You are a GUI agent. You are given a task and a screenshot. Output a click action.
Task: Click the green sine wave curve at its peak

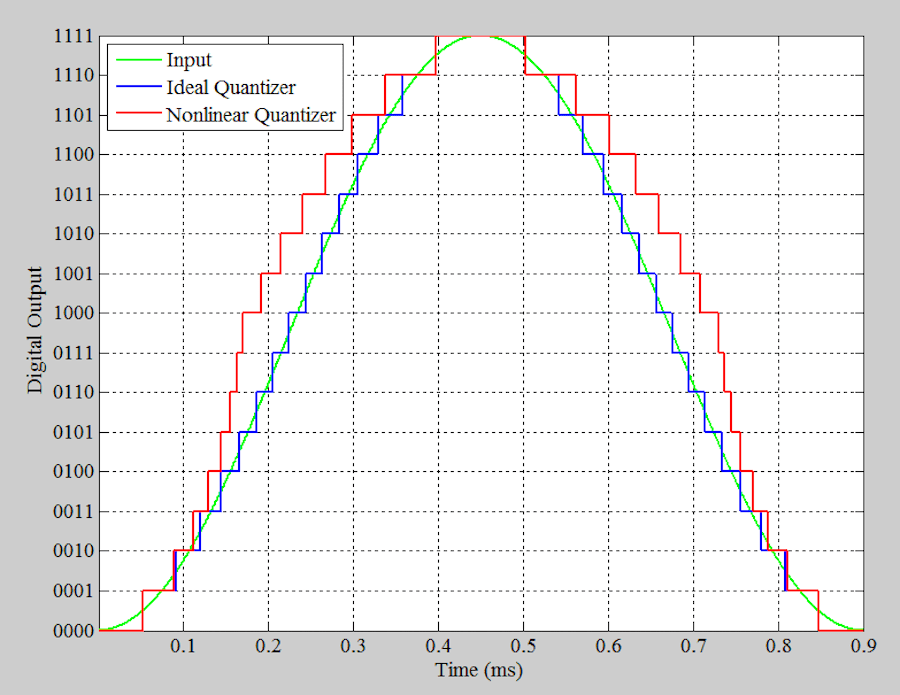coord(480,36)
